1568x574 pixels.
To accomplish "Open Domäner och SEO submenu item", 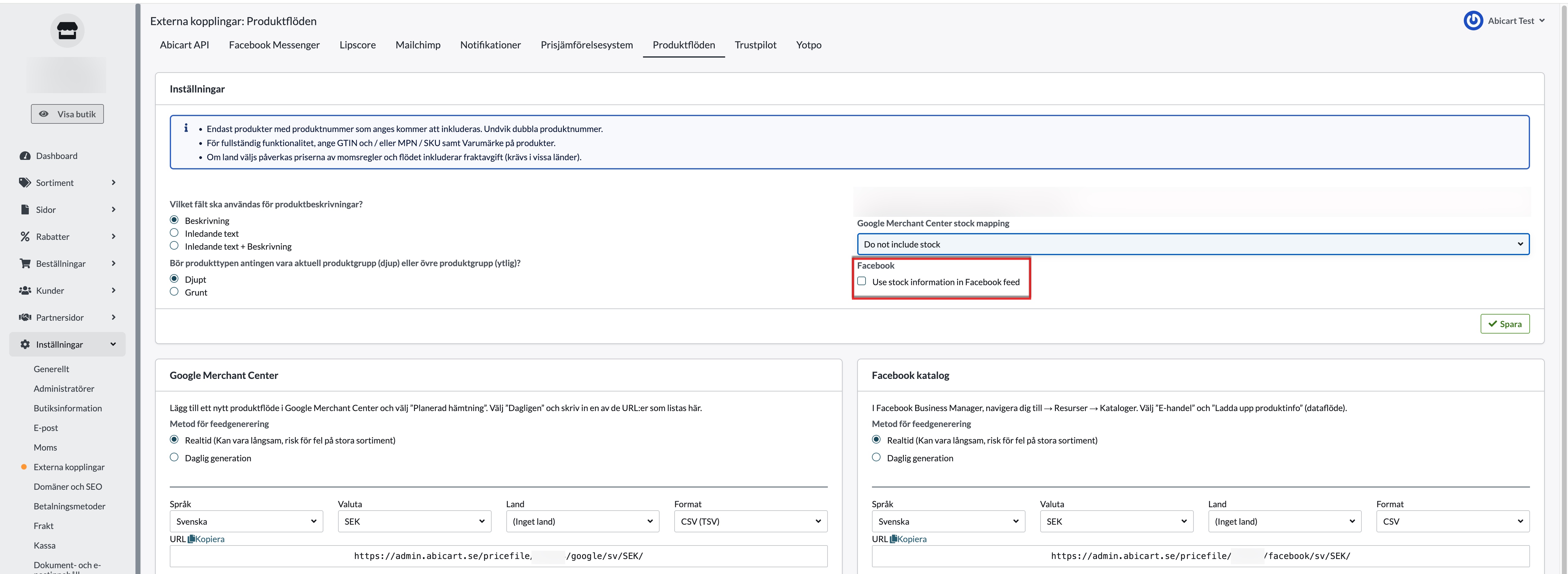I will click(x=67, y=486).
